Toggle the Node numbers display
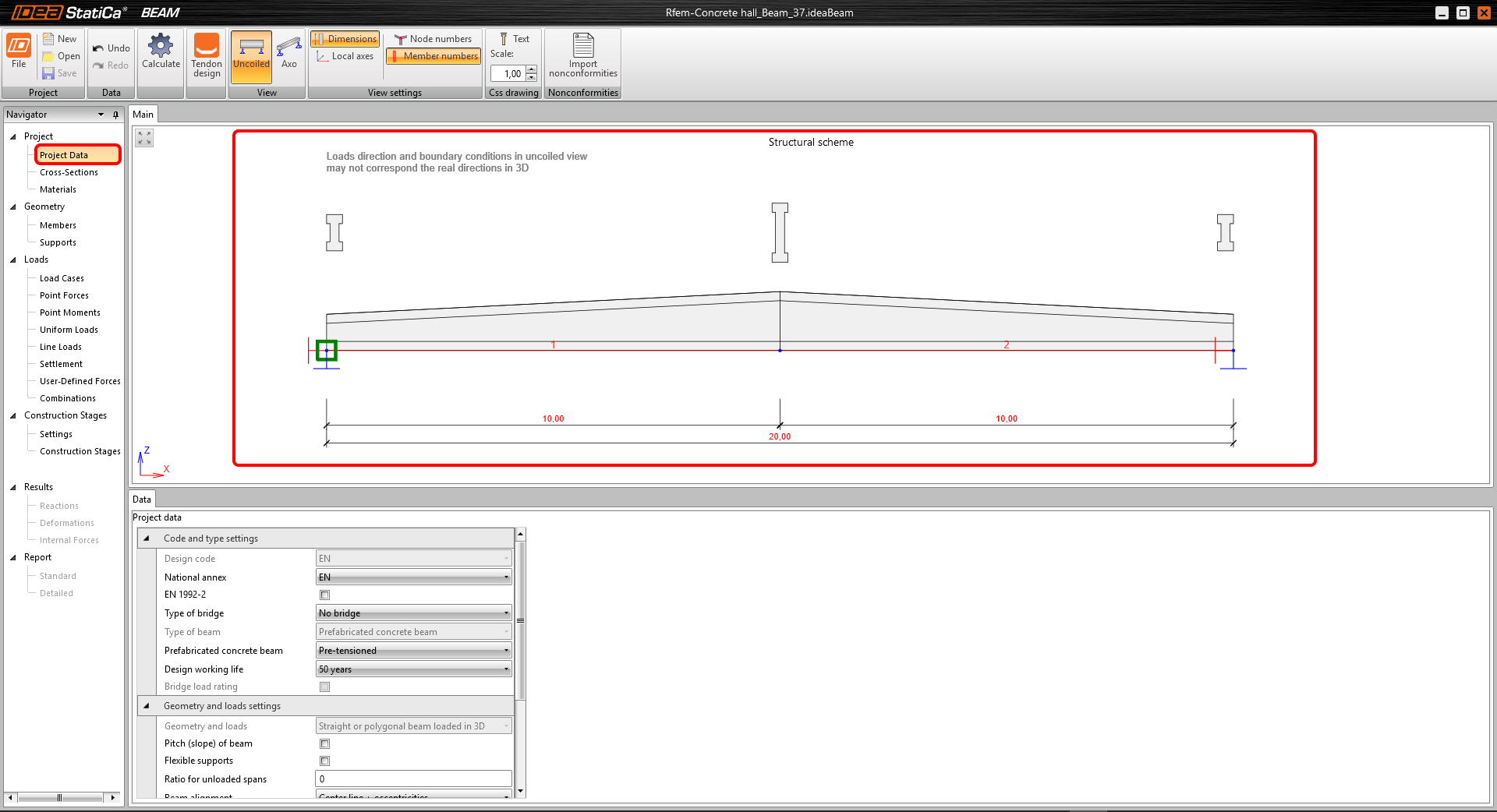 coord(433,39)
